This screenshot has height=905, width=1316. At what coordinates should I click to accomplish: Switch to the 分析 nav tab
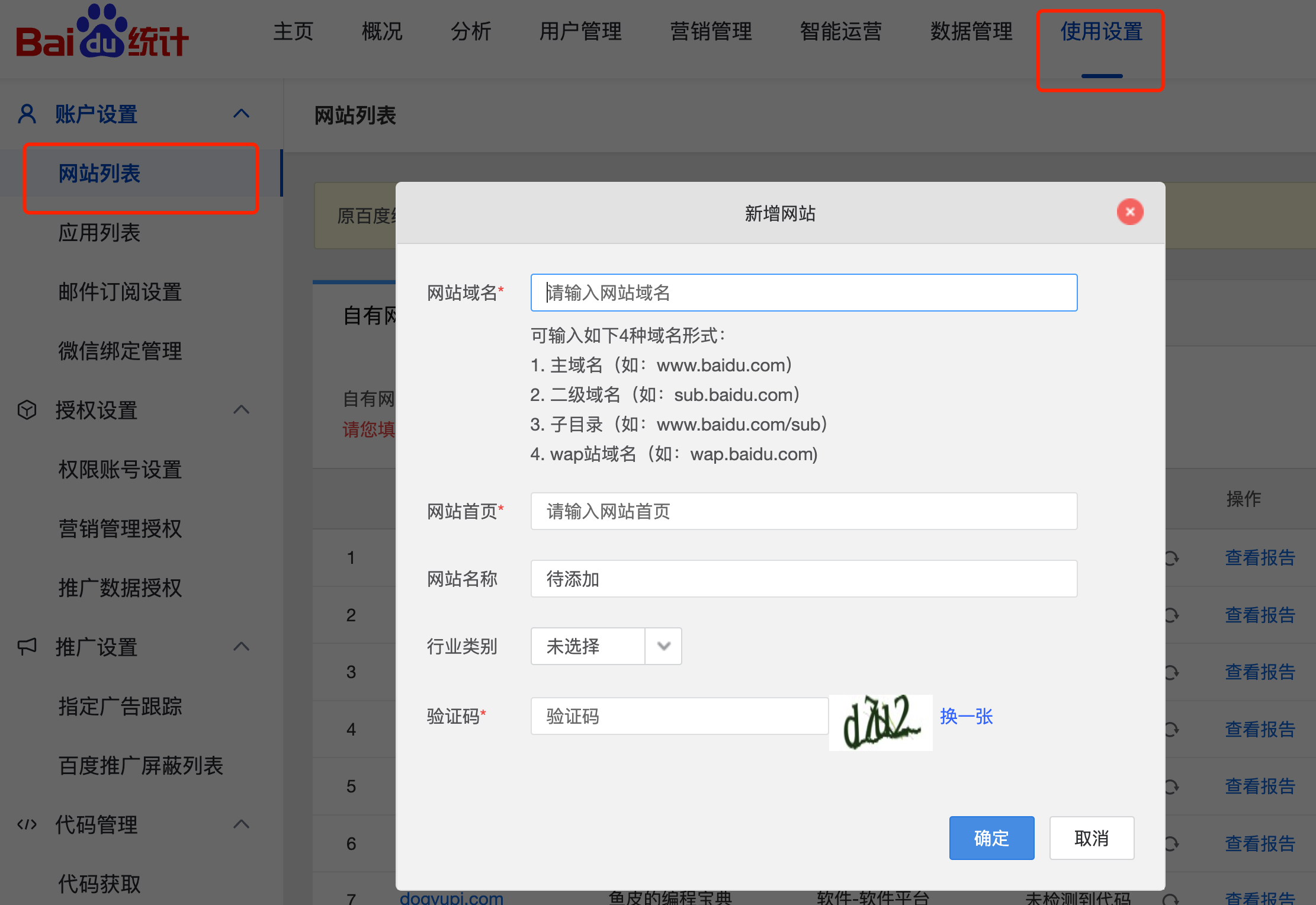click(x=470, y=31)
